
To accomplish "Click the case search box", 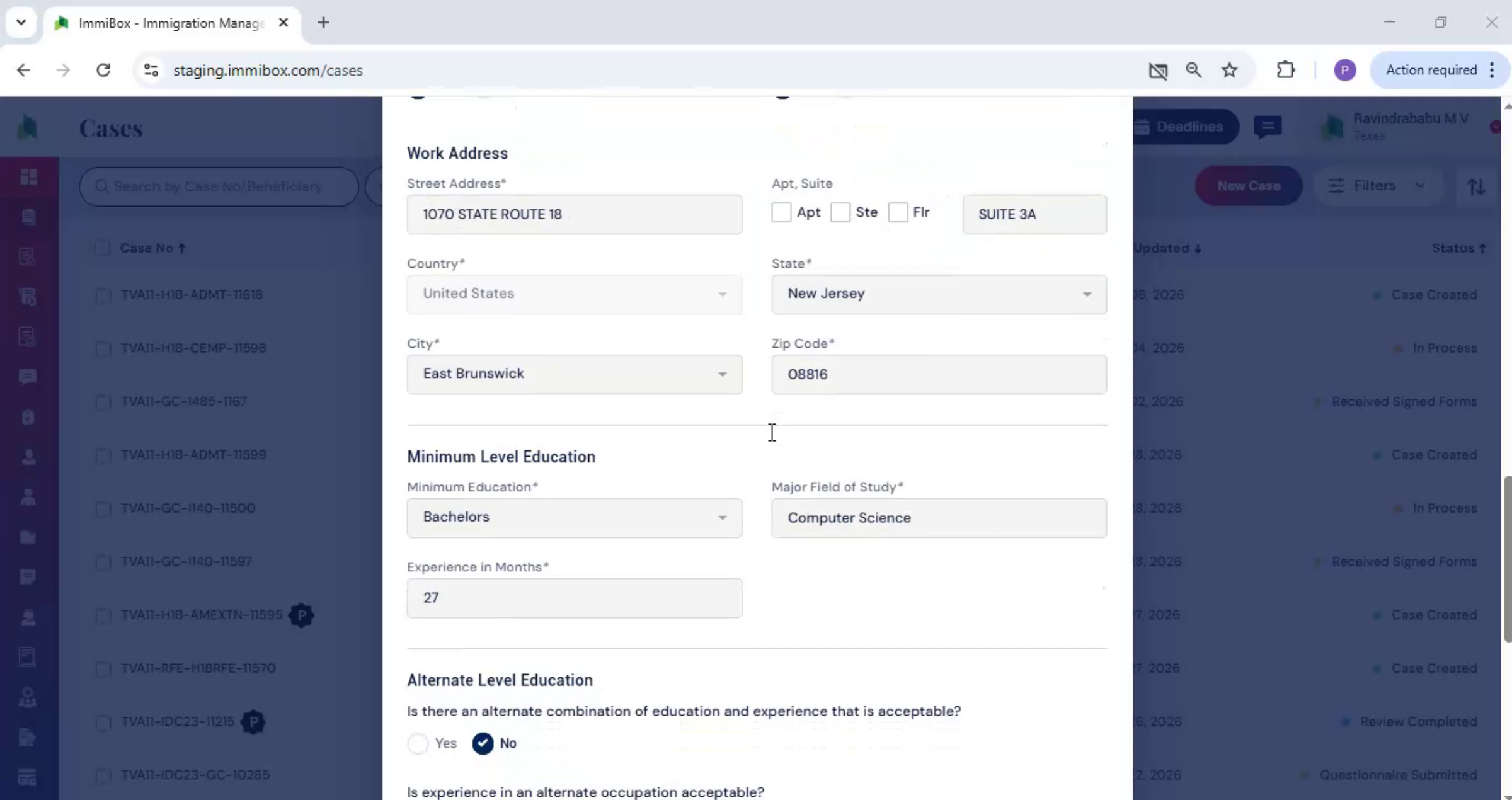I will coord(219,186).
